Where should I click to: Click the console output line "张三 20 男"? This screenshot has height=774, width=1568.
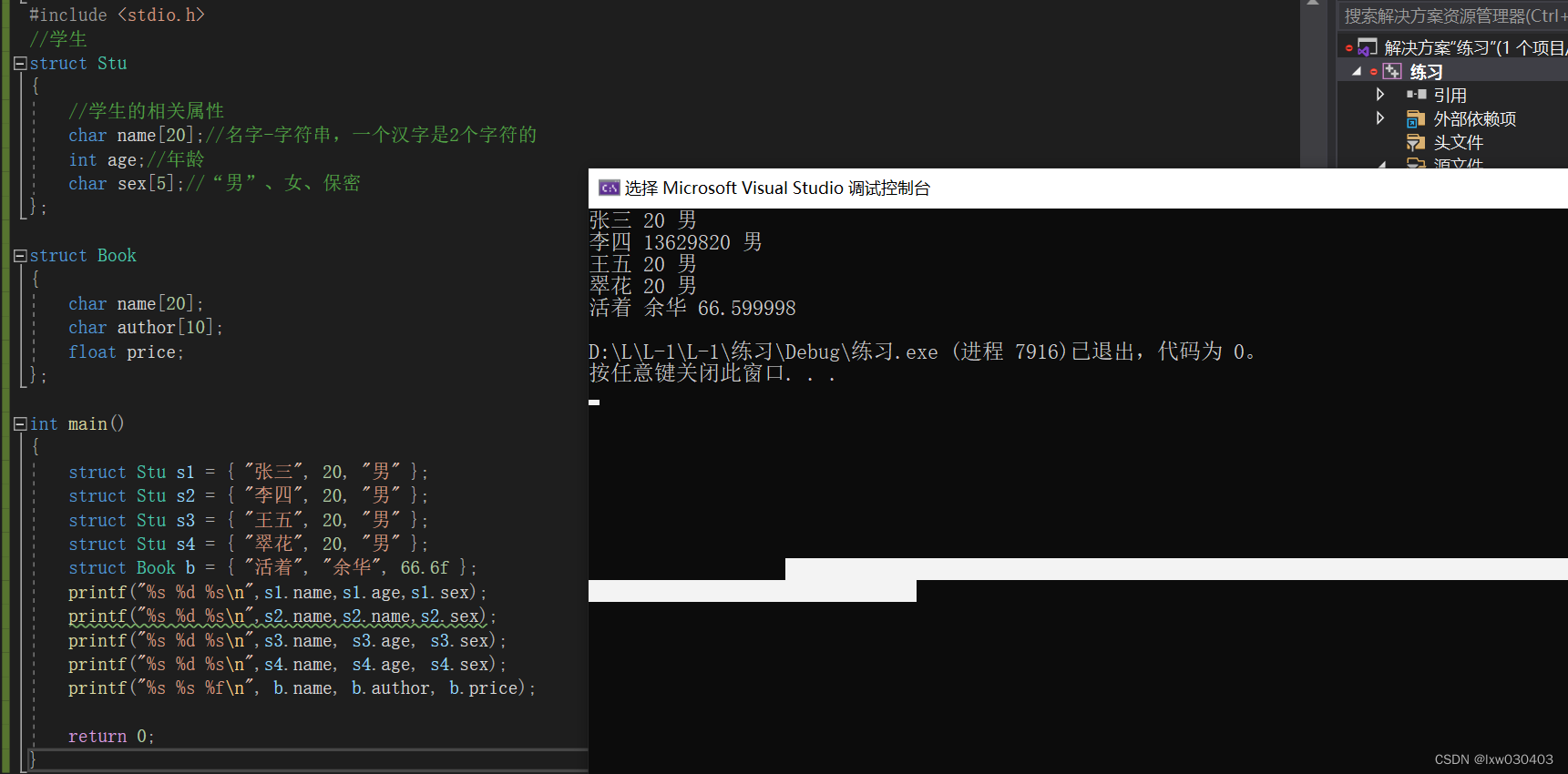tap(643, 220)
